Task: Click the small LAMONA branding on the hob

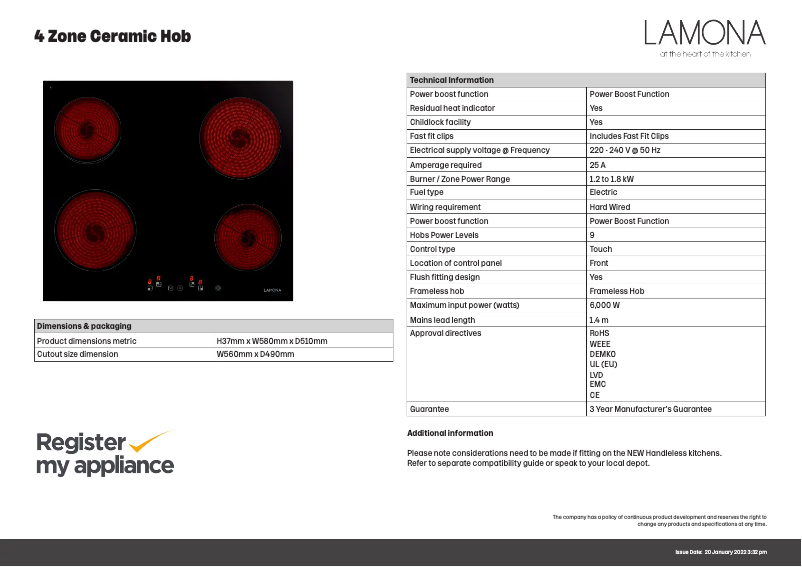Action: [273, 289]
